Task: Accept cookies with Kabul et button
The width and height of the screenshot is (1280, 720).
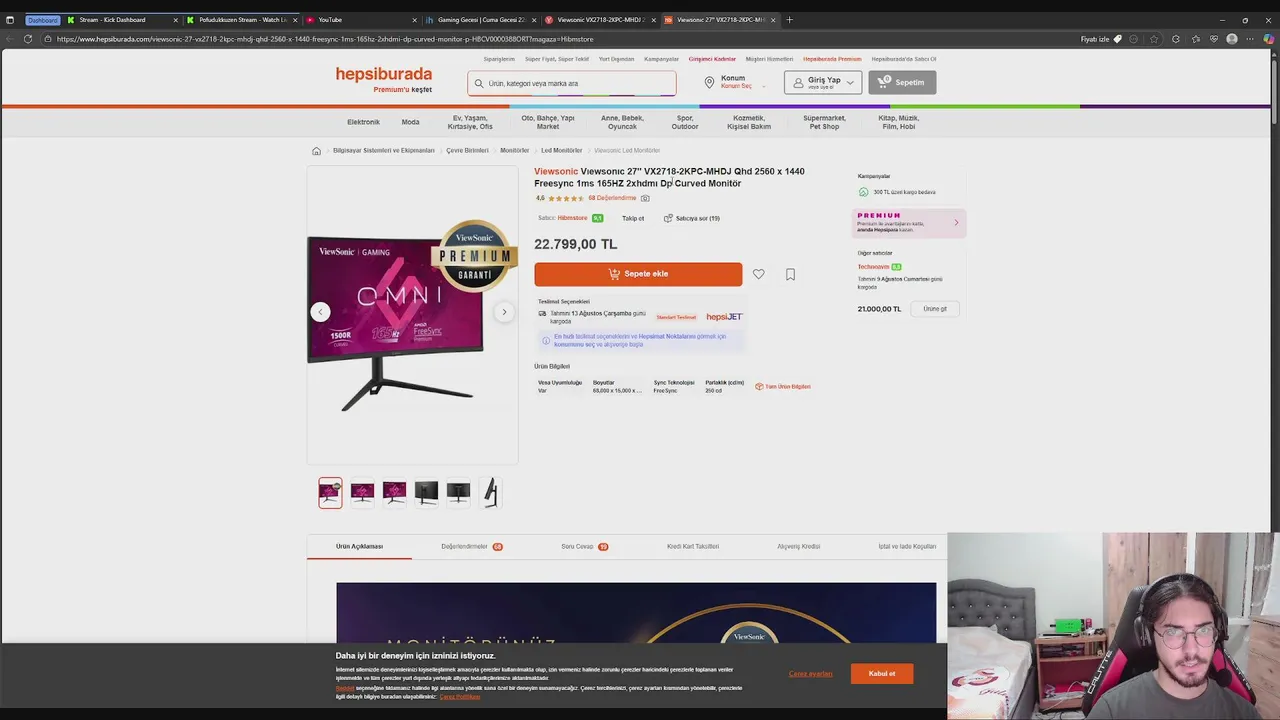Action: tap(882, 674)
